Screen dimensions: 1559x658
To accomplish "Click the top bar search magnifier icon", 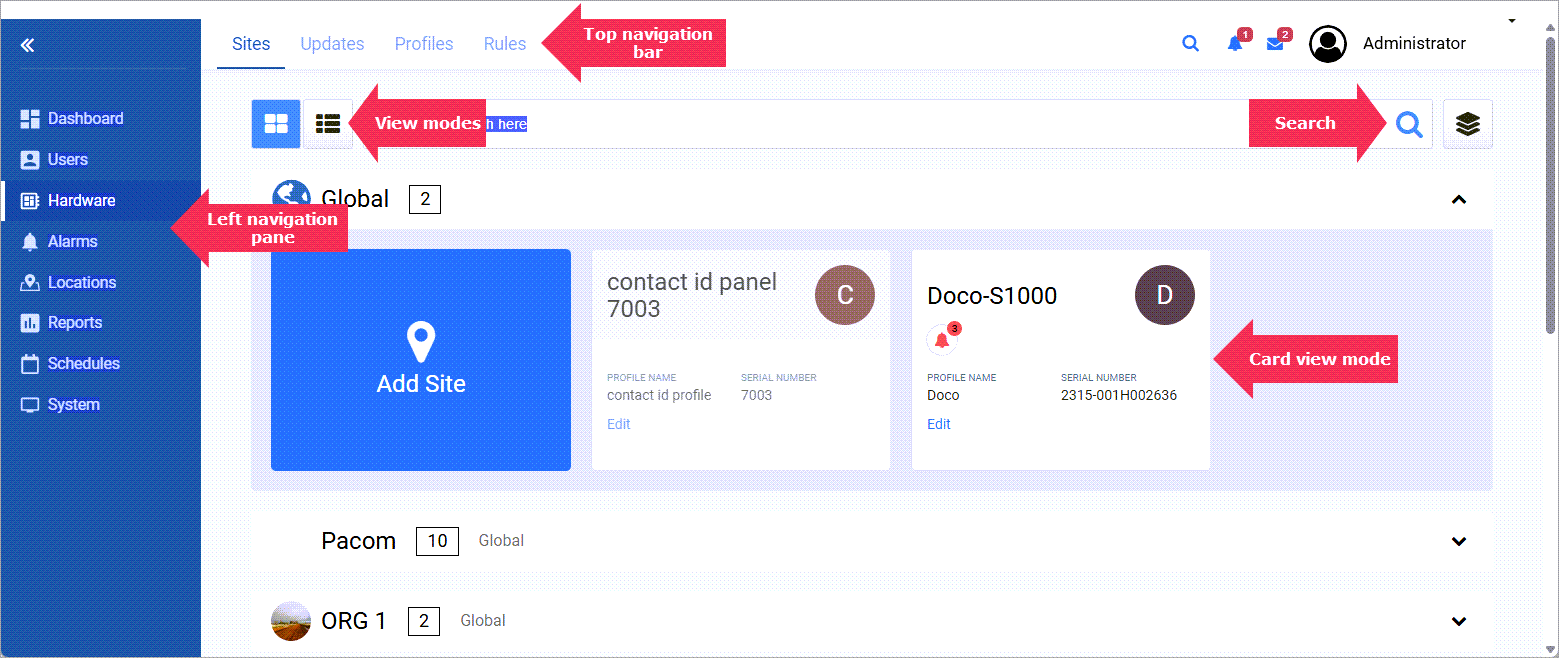I will click(1190, 44).
